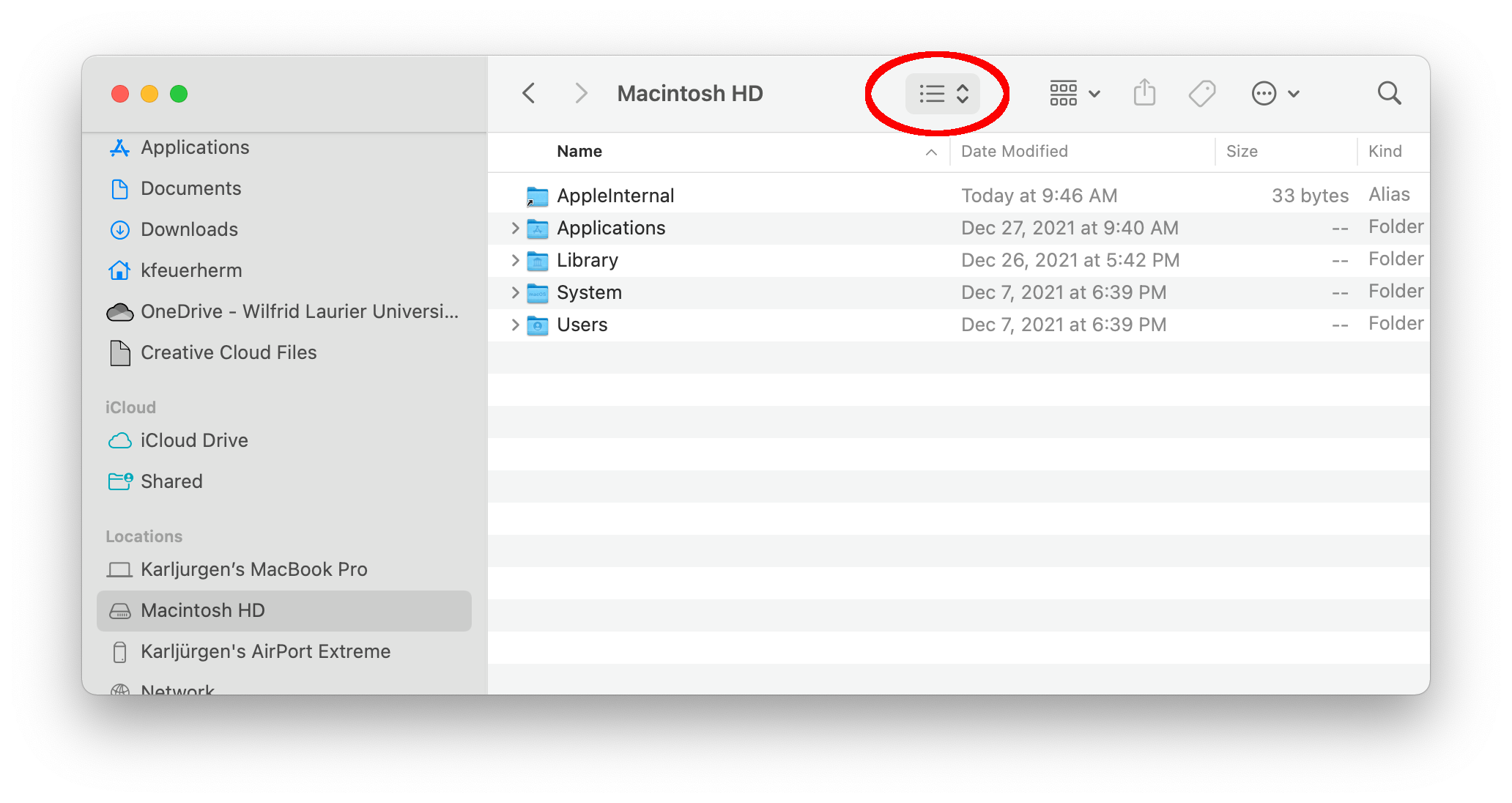The width and height of the screenshot is (1512, 803).
Task: Click the Date Modified column header
Action: click(1014, 151)
